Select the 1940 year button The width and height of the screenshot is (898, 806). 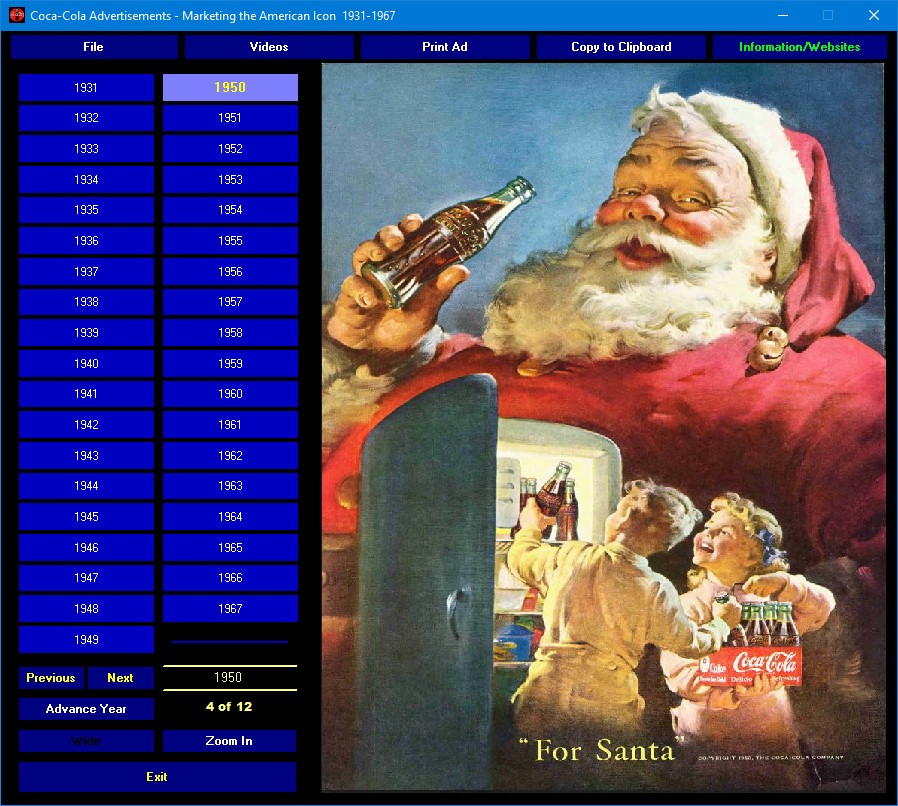pos(86,364)
